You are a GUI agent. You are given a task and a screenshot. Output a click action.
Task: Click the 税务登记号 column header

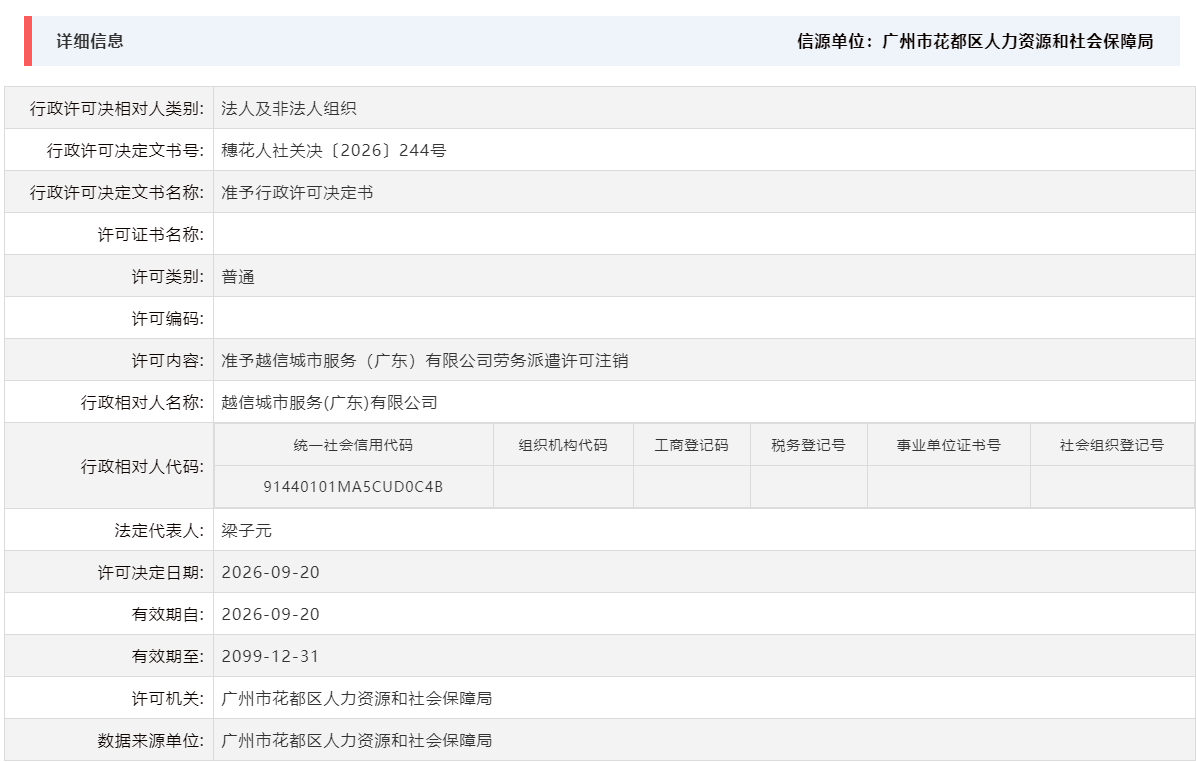pos(809,445)
